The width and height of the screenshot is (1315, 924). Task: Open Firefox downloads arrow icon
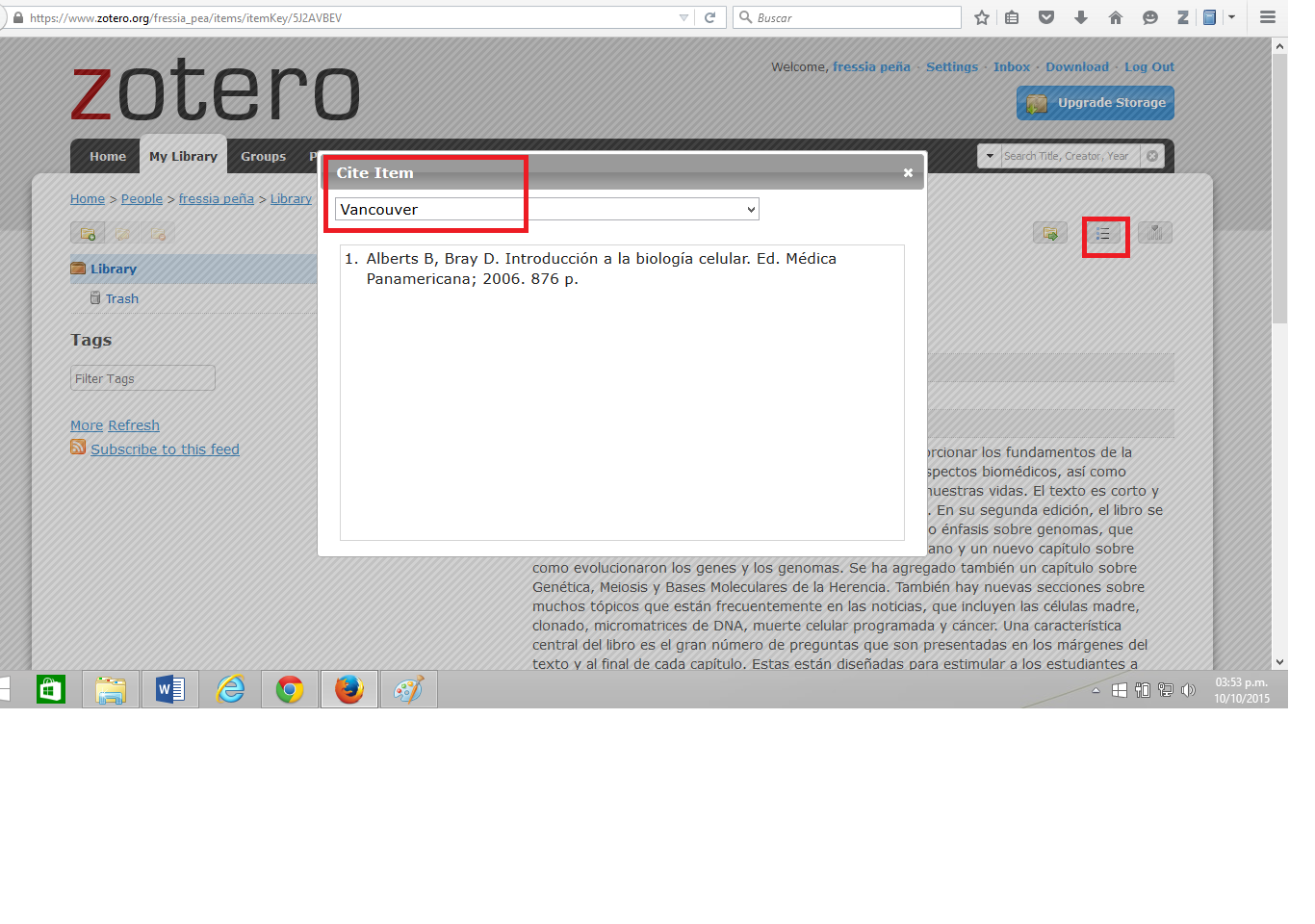1080,16
